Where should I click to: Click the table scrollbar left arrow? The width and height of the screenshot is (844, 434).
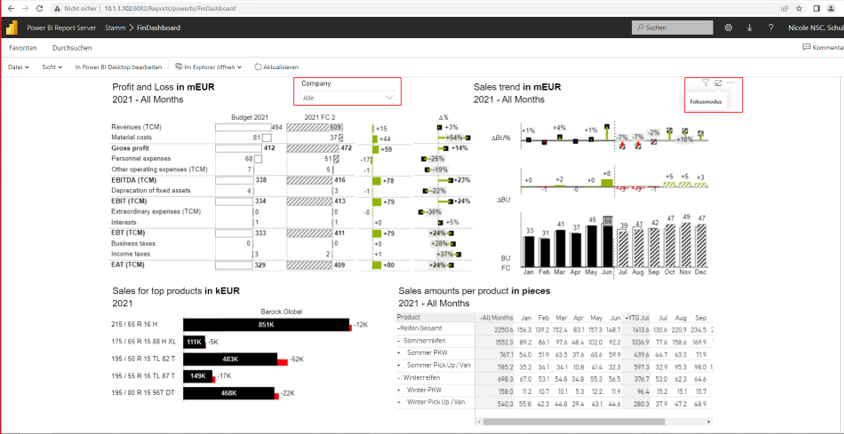479,422
